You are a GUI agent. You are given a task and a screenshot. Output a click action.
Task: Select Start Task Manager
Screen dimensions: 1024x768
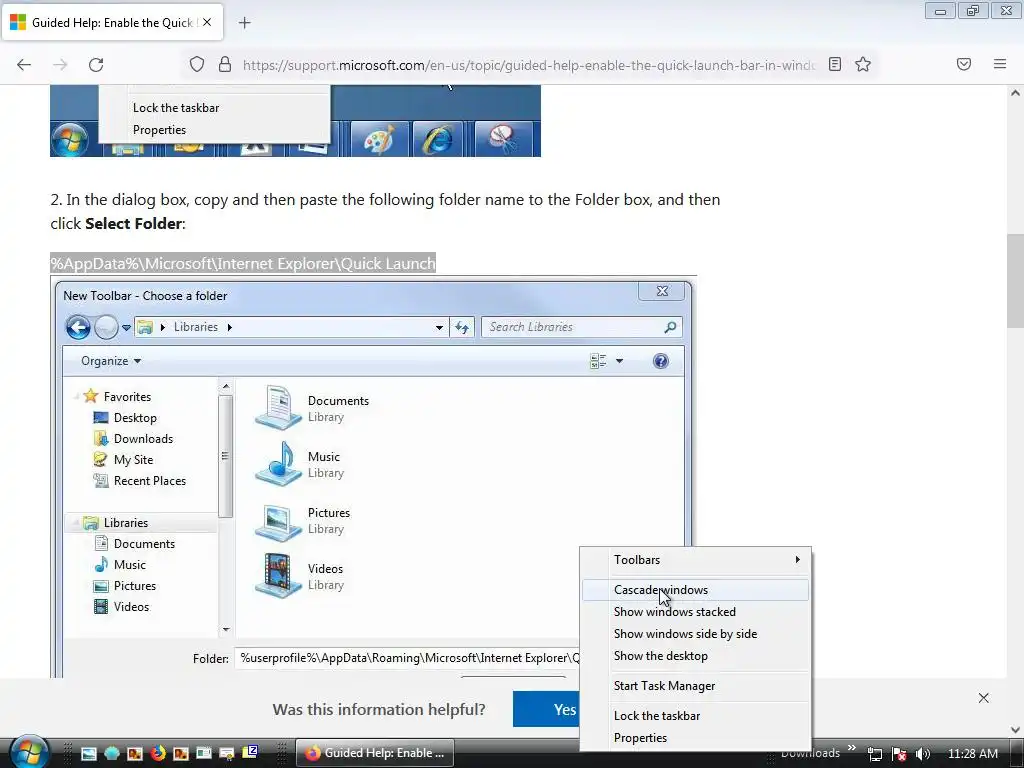tap(696, 686)
